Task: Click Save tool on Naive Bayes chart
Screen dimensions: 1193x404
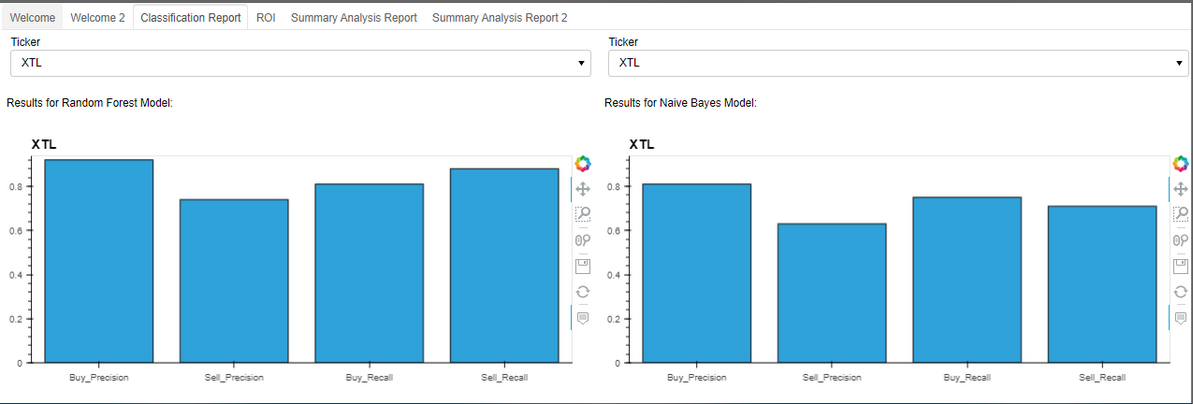Action: point(1180,266)
